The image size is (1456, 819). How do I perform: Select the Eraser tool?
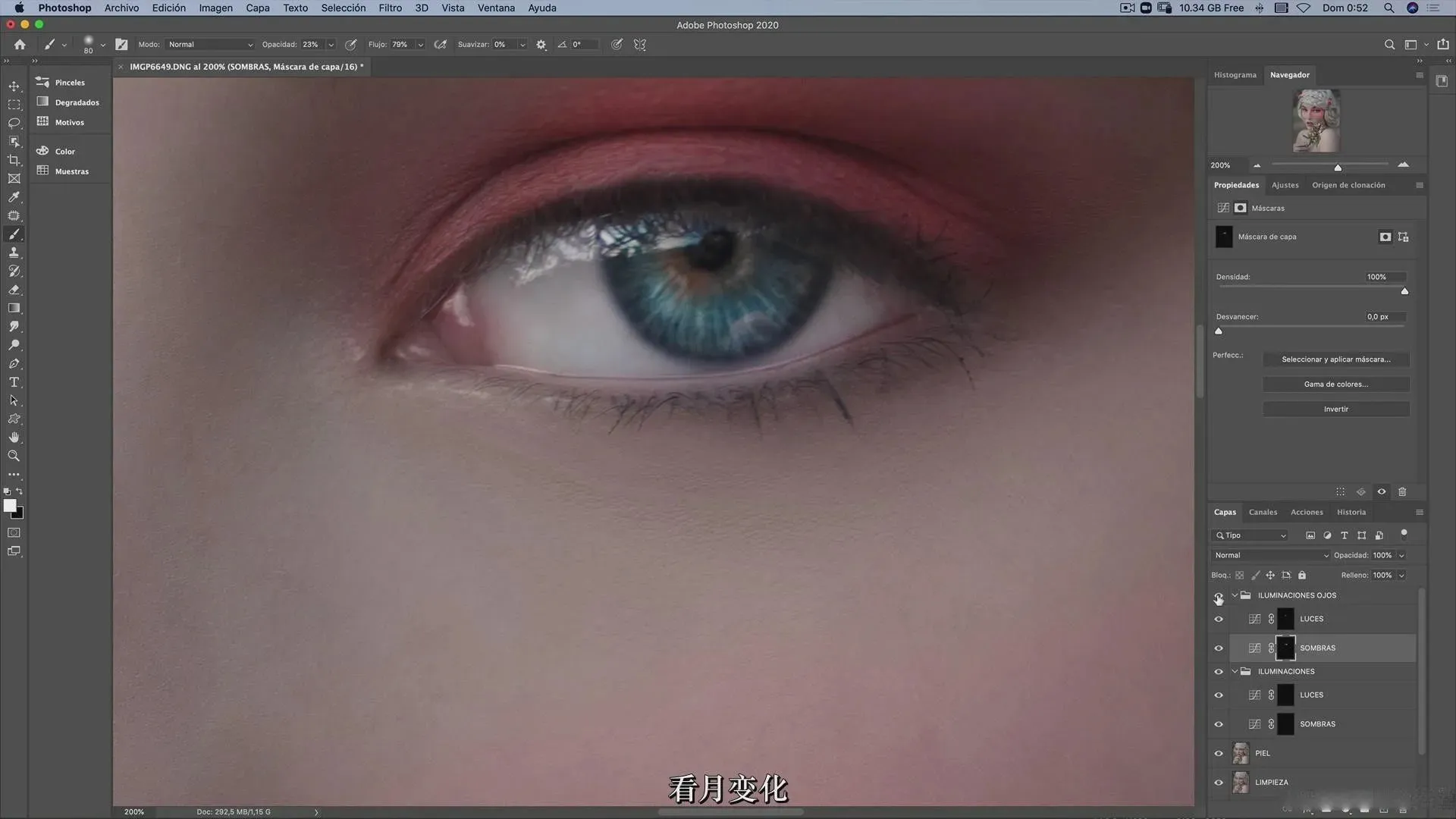coord(14,290)
